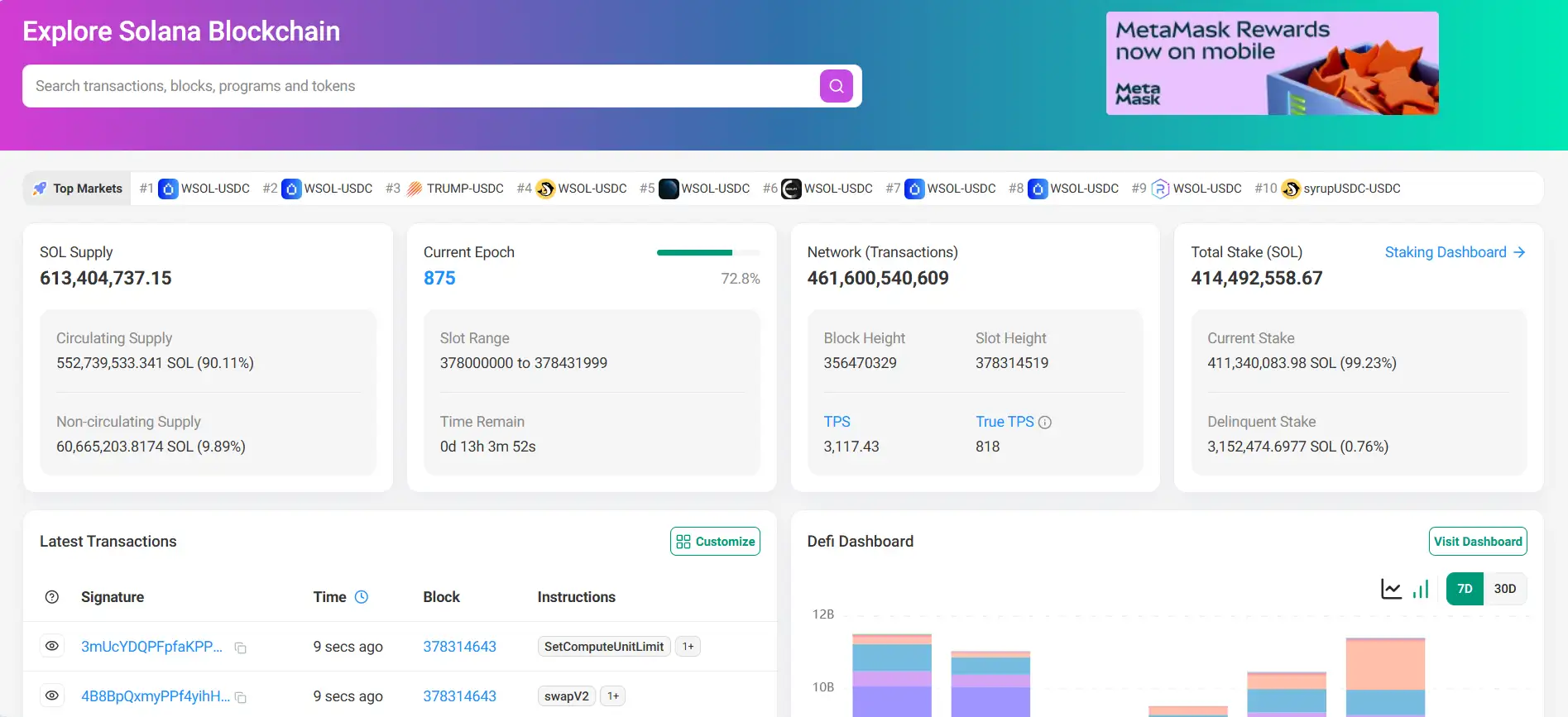Open the Staking Dashboard link
Screen dimensions: 1568x717
pyautogui.click(x=1454, y=252)
